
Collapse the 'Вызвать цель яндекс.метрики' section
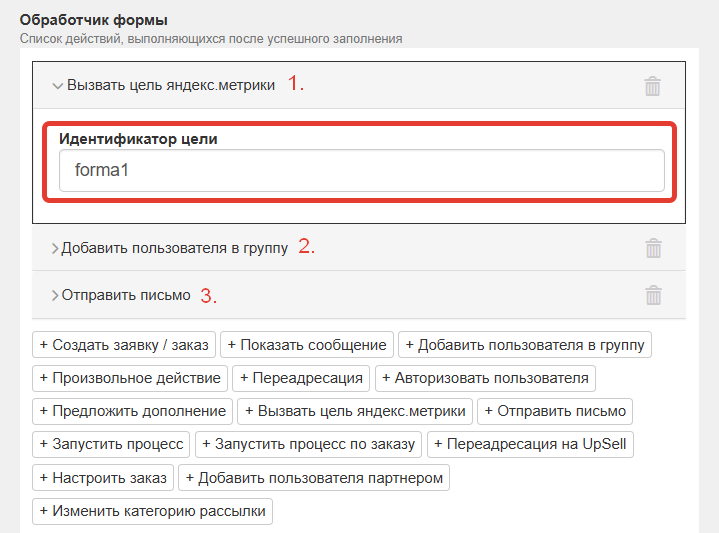pos(58,86)
